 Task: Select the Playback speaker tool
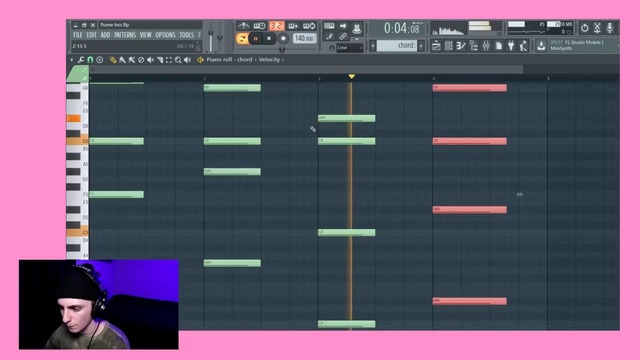click(x=187, y=60)
